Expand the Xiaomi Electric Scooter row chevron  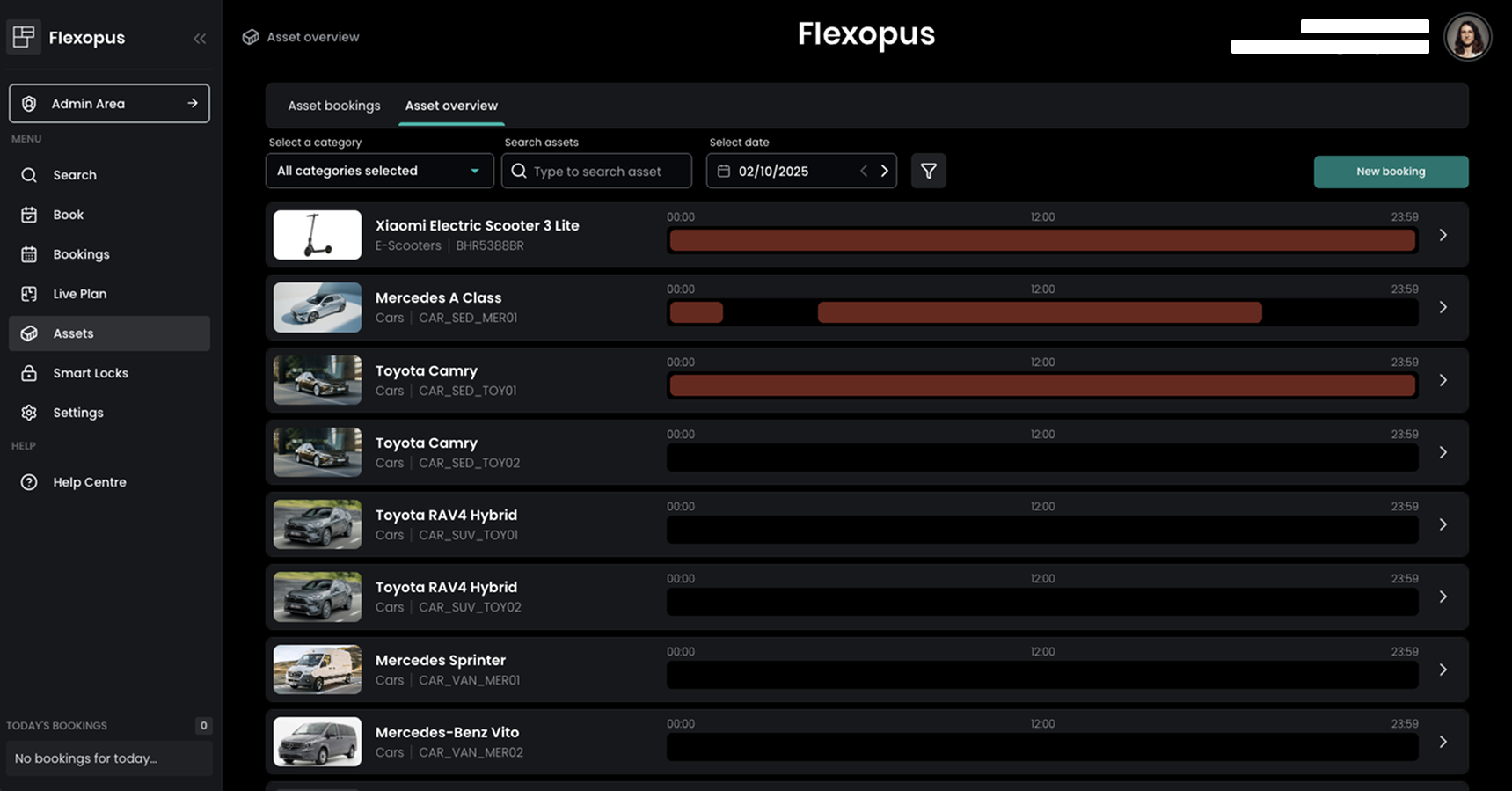pyautogui.click(x=1443, y=235)
